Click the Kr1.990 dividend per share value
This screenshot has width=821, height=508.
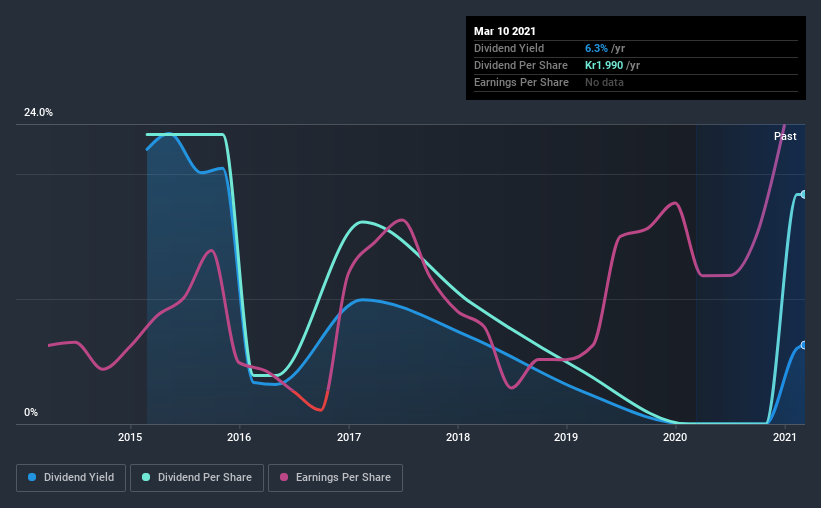pos(604,65)
